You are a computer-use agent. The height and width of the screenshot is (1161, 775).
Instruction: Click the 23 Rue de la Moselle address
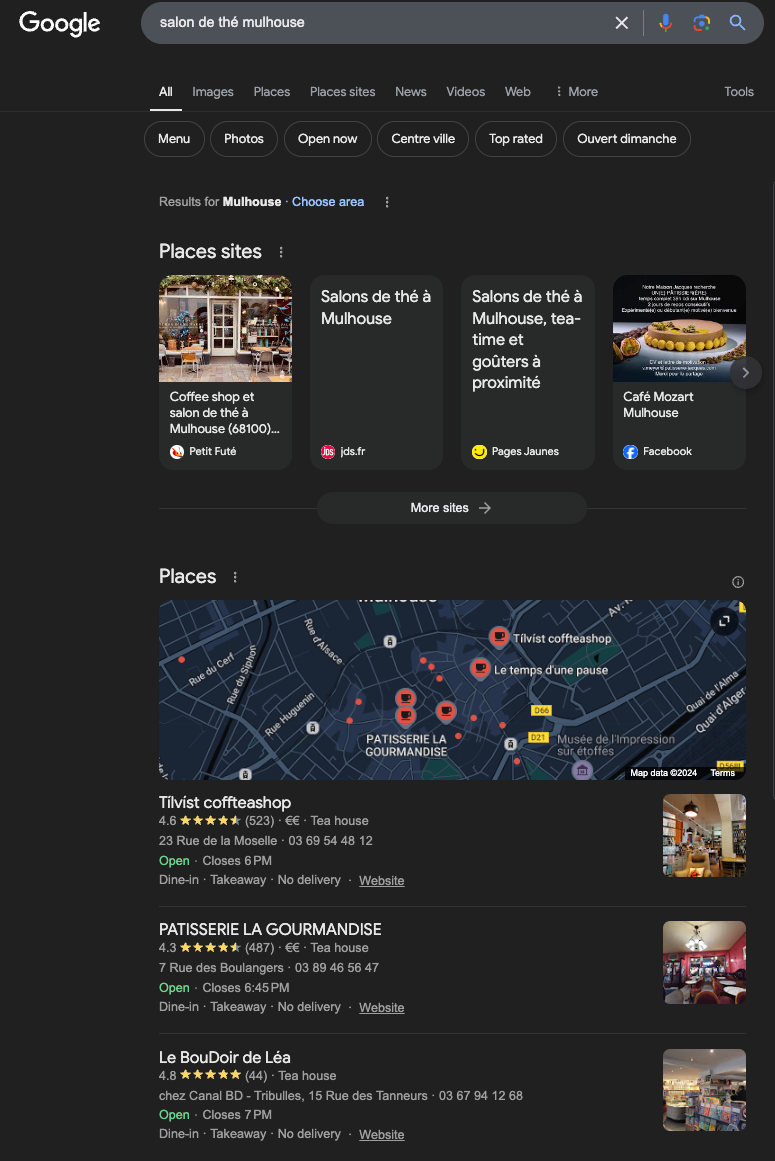[x=218, y=841]
